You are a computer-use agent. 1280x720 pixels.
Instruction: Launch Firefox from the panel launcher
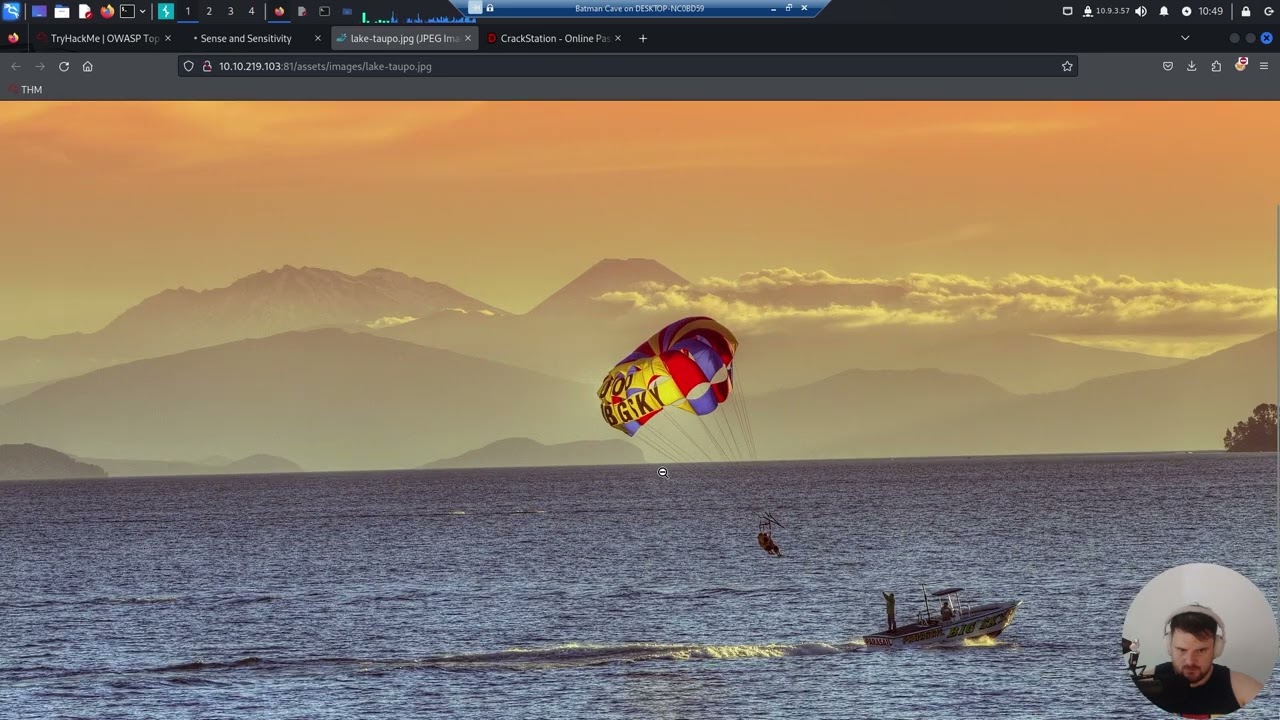coord(107,11)
